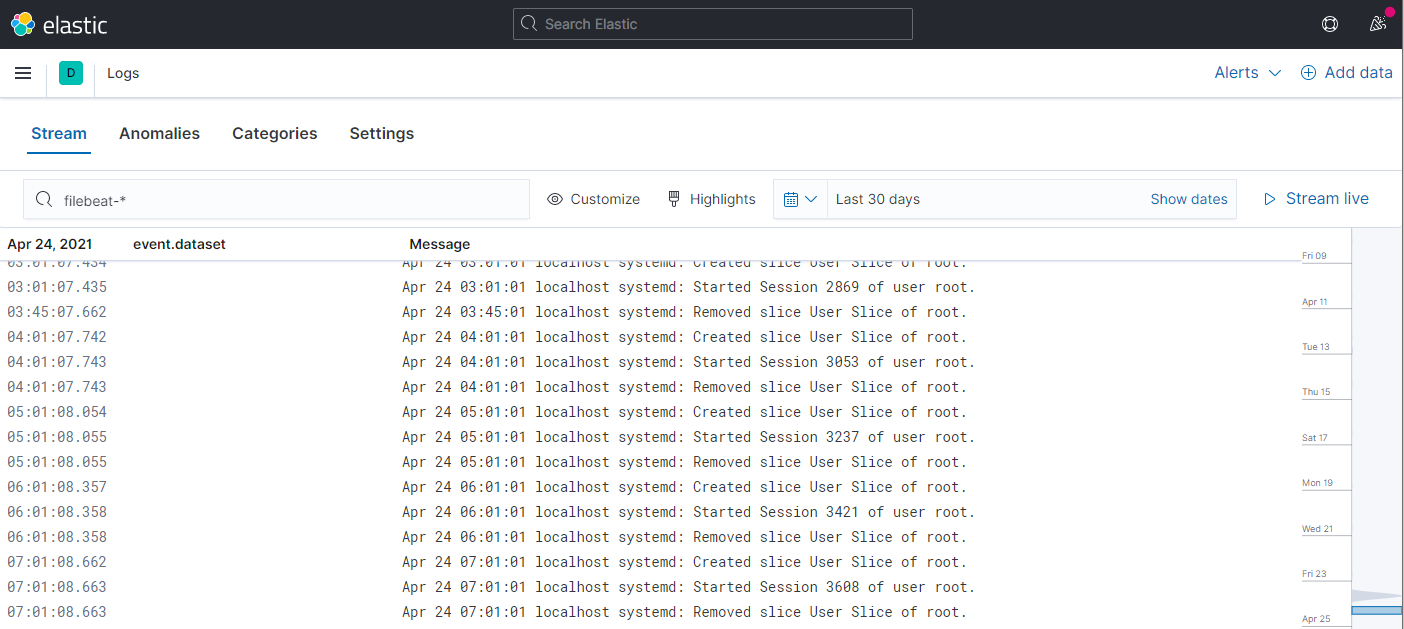Click the green D space avatar

71,73
